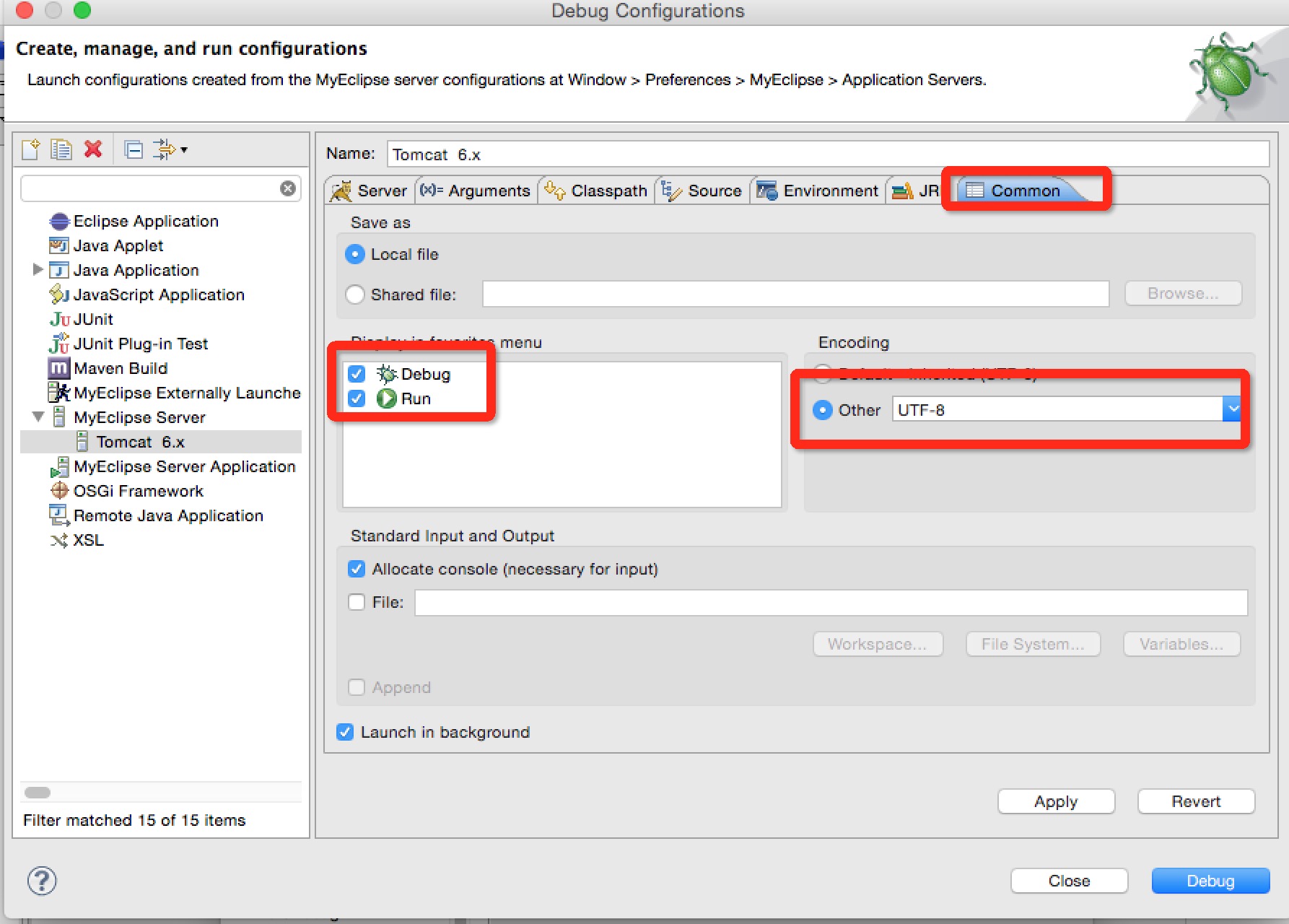Click the Close button
Screen dimensions: 1289x924
(x=1069, y=881)
